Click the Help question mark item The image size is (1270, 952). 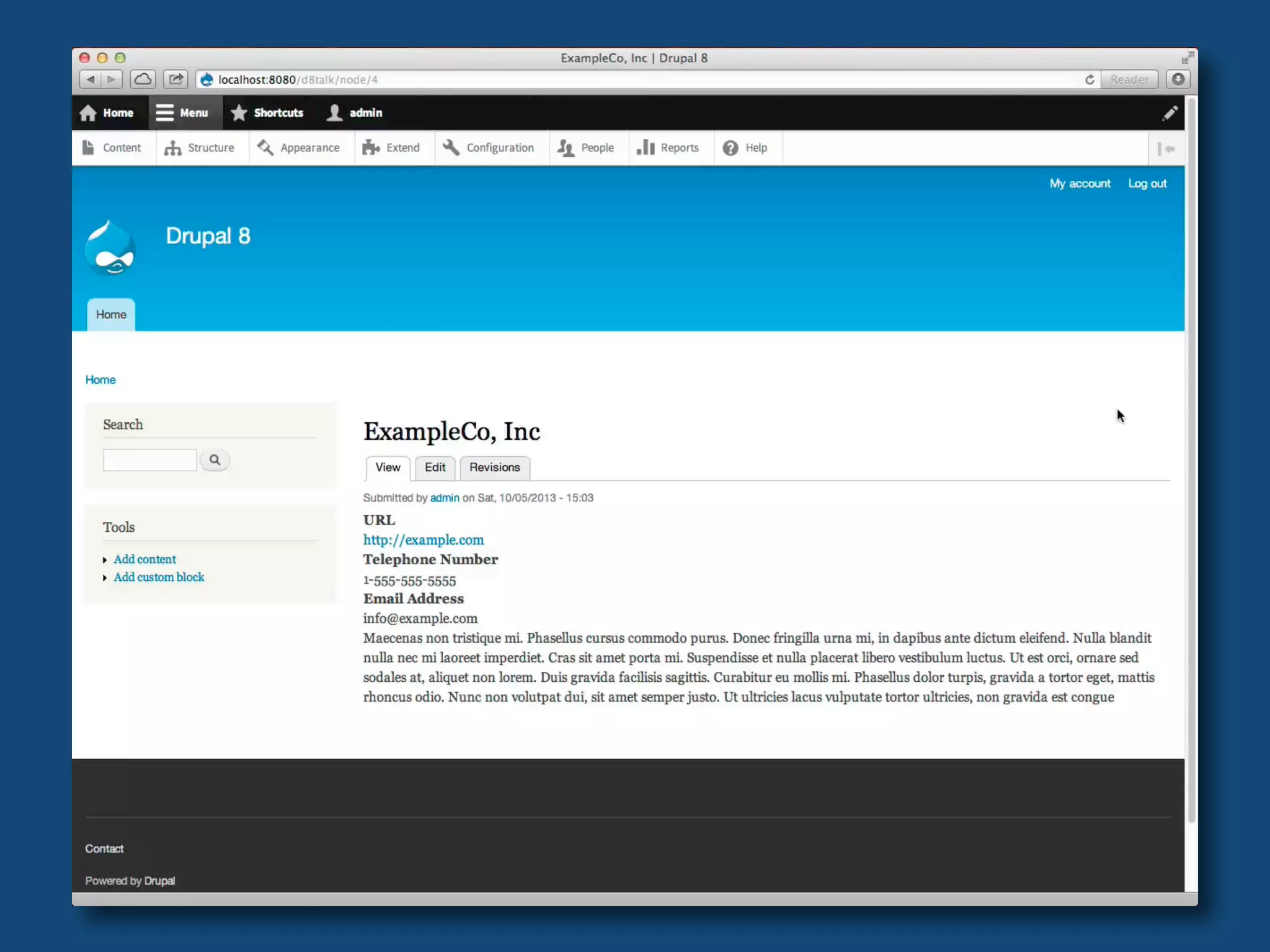tap(745, 148)
